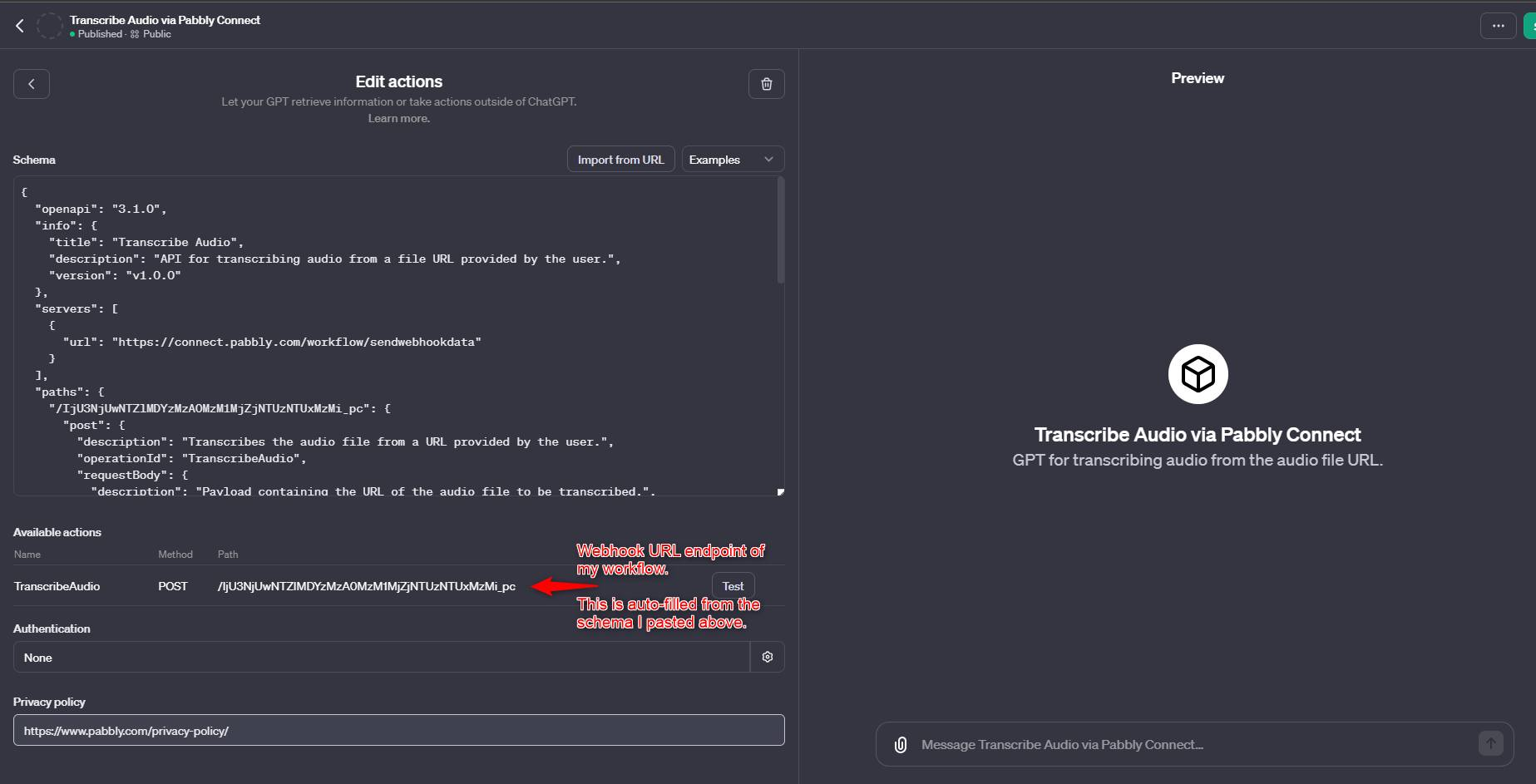Open the three-dot more options menu
The width and height of the screenshot is (1536, 784).
pyautogui.click(x=1498, y=26)
